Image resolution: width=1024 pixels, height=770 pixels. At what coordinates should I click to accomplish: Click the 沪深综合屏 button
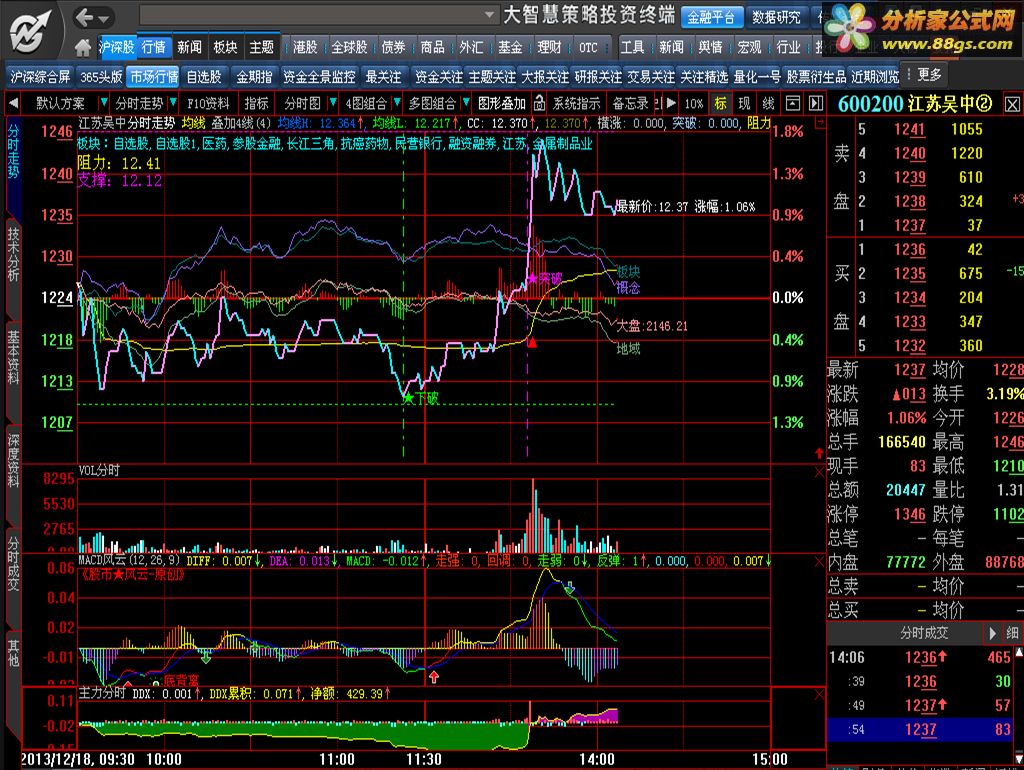coord(40,77)
